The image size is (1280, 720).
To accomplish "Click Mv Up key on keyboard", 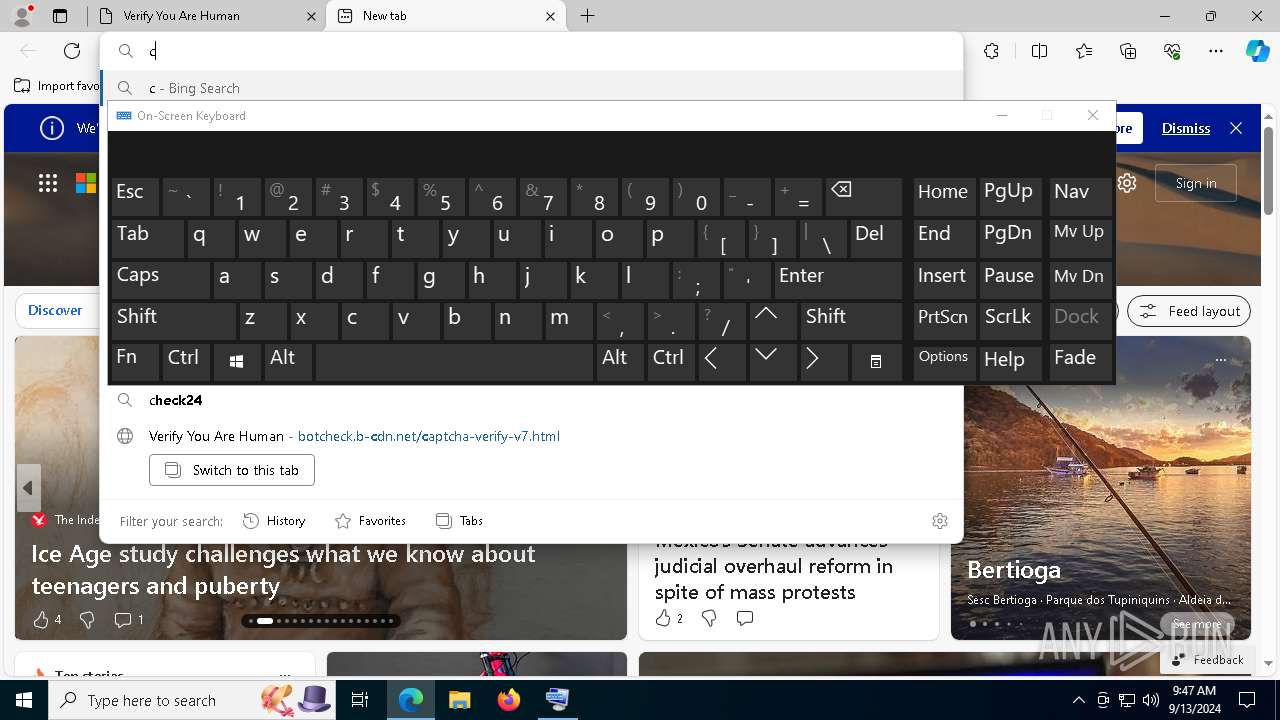I will 1079,237.
